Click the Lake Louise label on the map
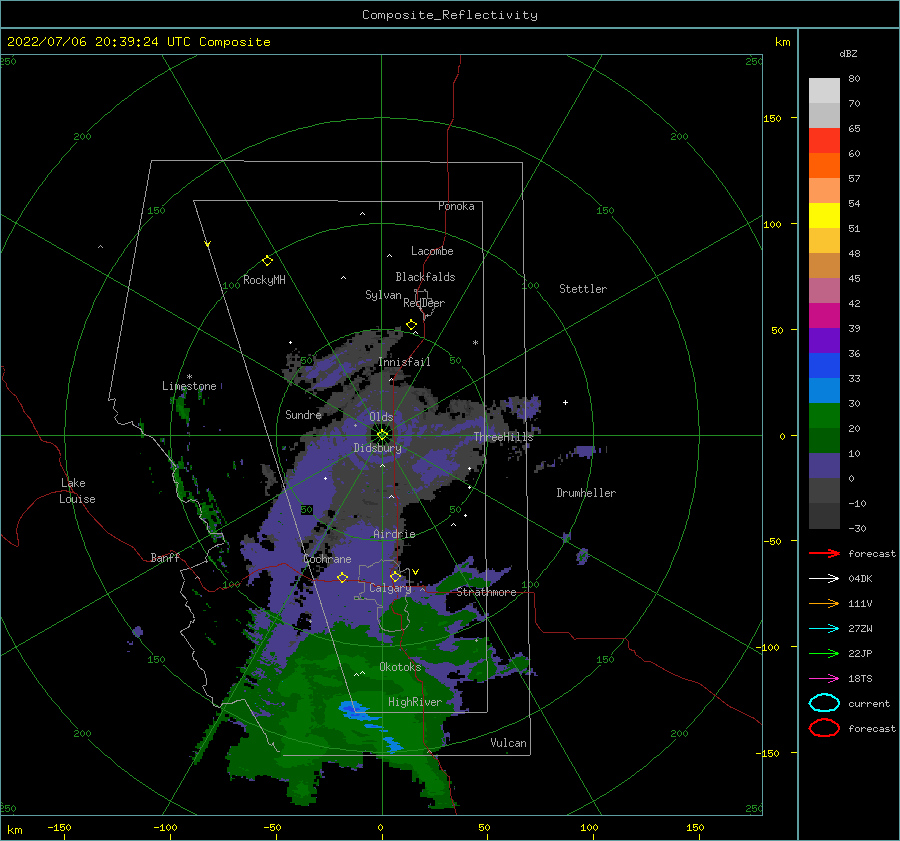 pos(77,491)
